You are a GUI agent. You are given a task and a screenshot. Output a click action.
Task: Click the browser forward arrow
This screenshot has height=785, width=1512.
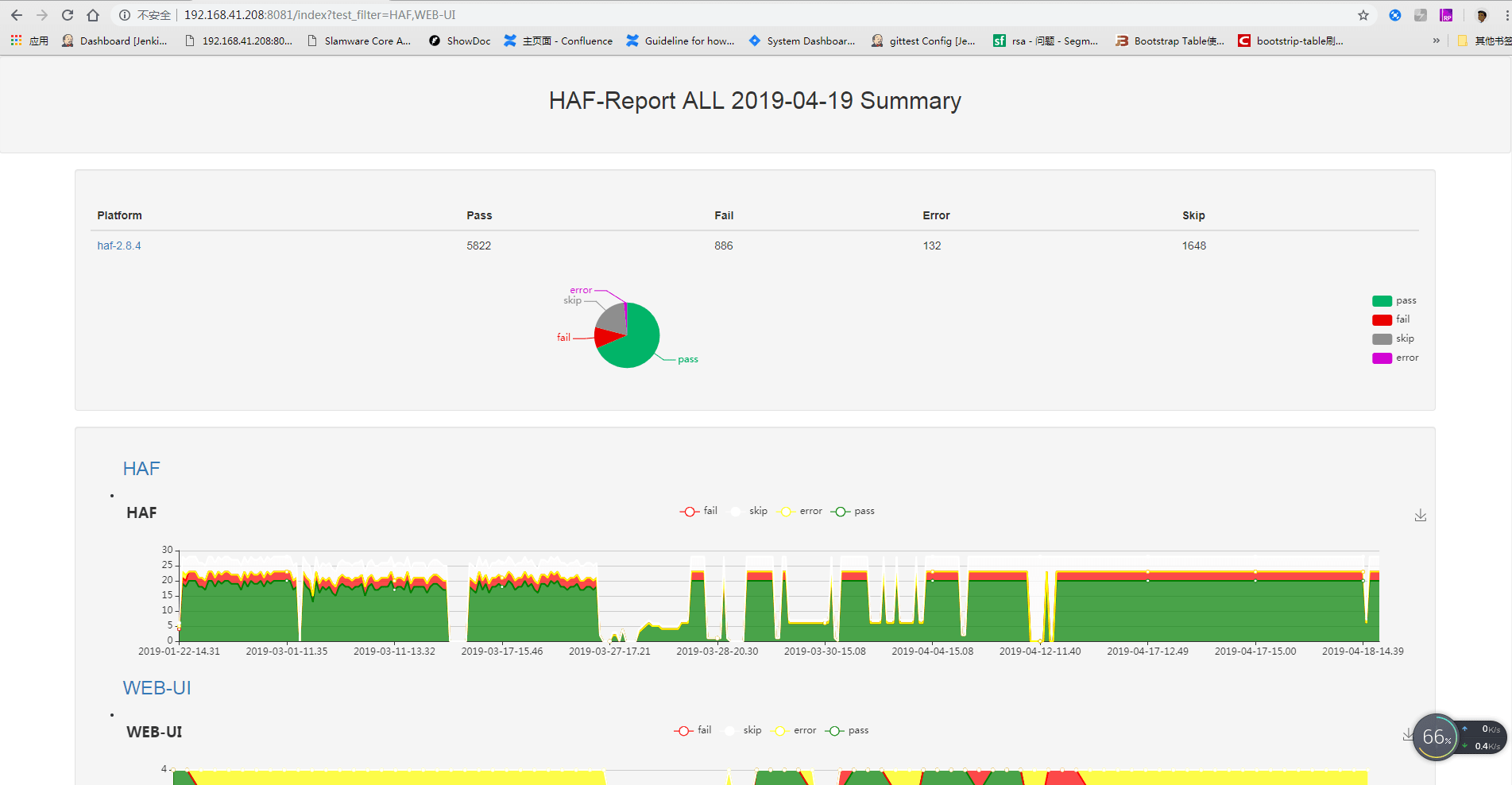42,15
